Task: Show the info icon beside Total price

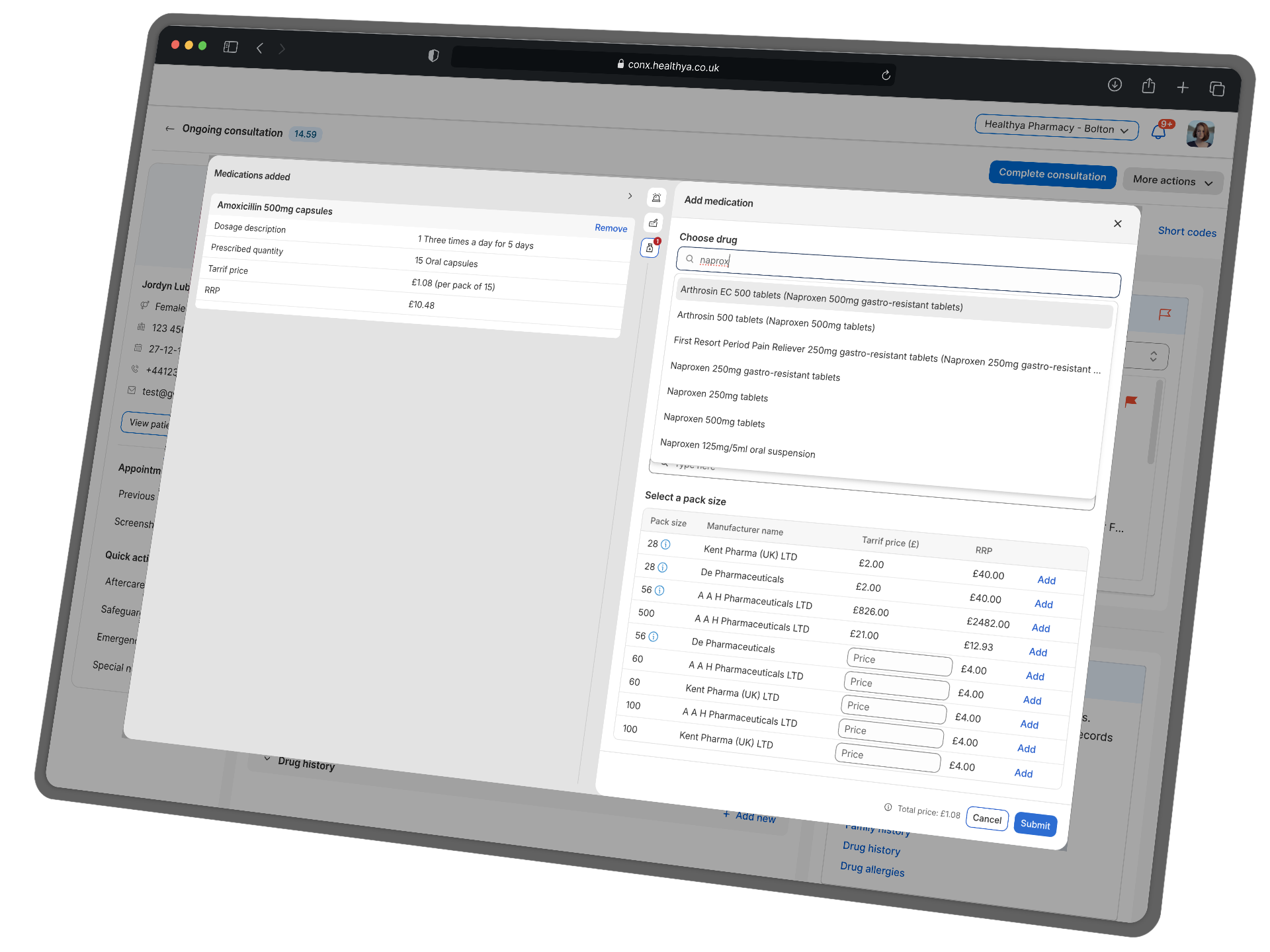Action: click(x=888, y=807)
